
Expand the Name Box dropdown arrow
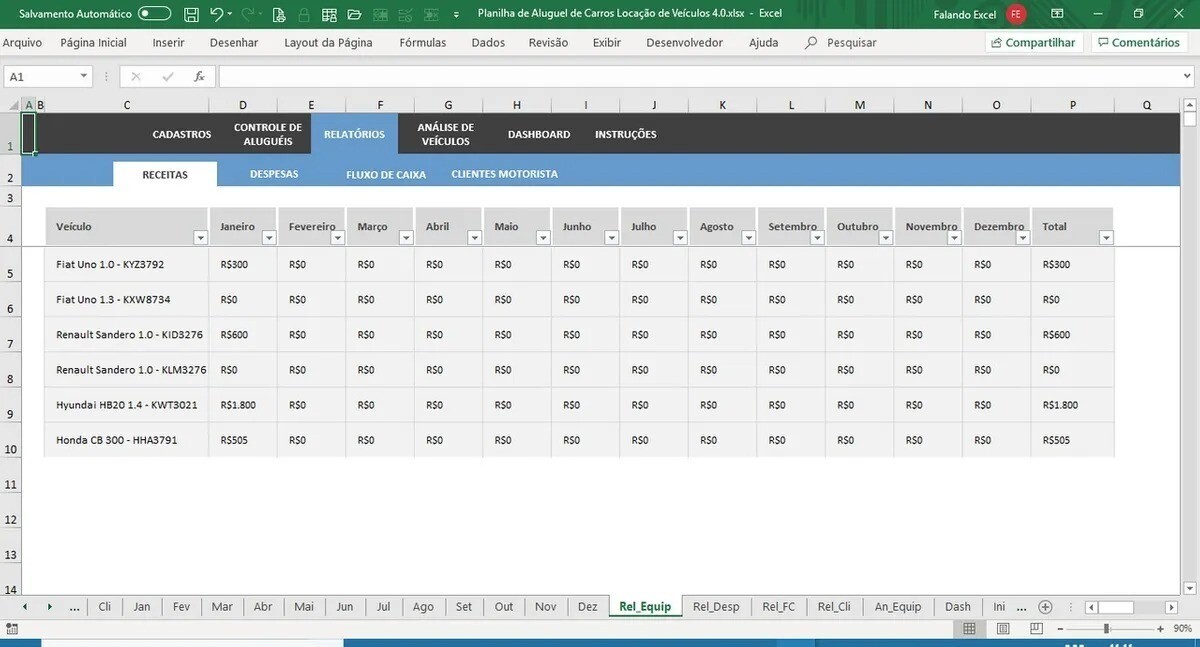click(84, 77)
